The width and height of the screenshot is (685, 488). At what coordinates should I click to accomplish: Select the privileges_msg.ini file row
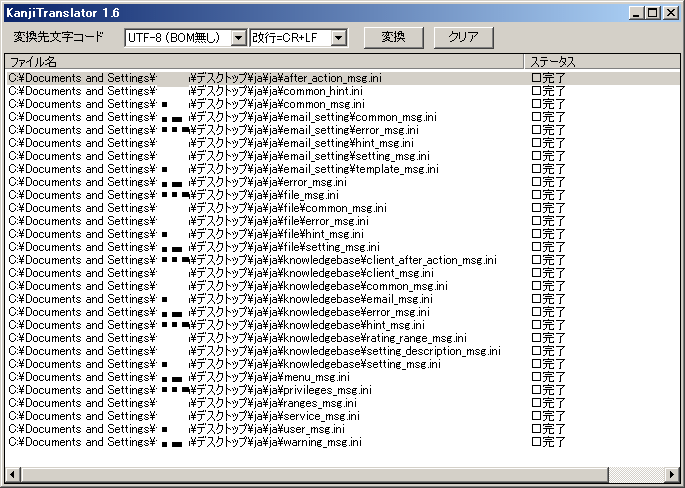coord(300,390)
